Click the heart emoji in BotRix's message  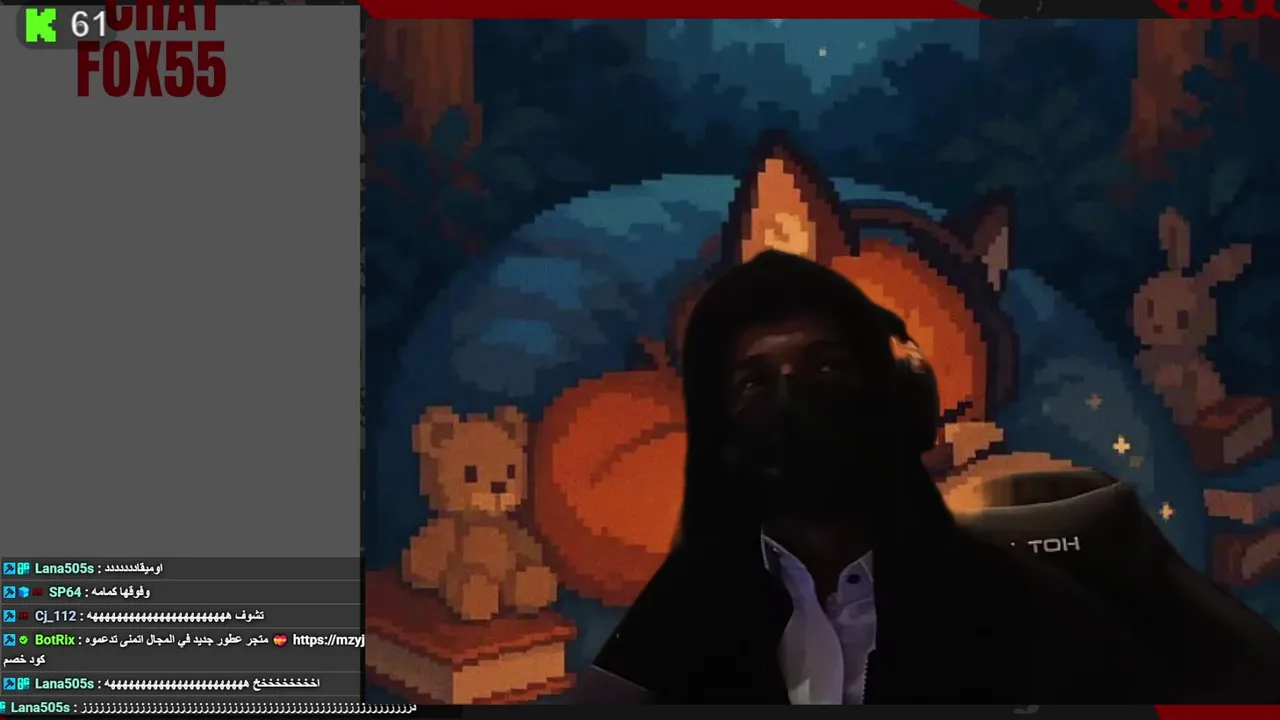[280, 640]
